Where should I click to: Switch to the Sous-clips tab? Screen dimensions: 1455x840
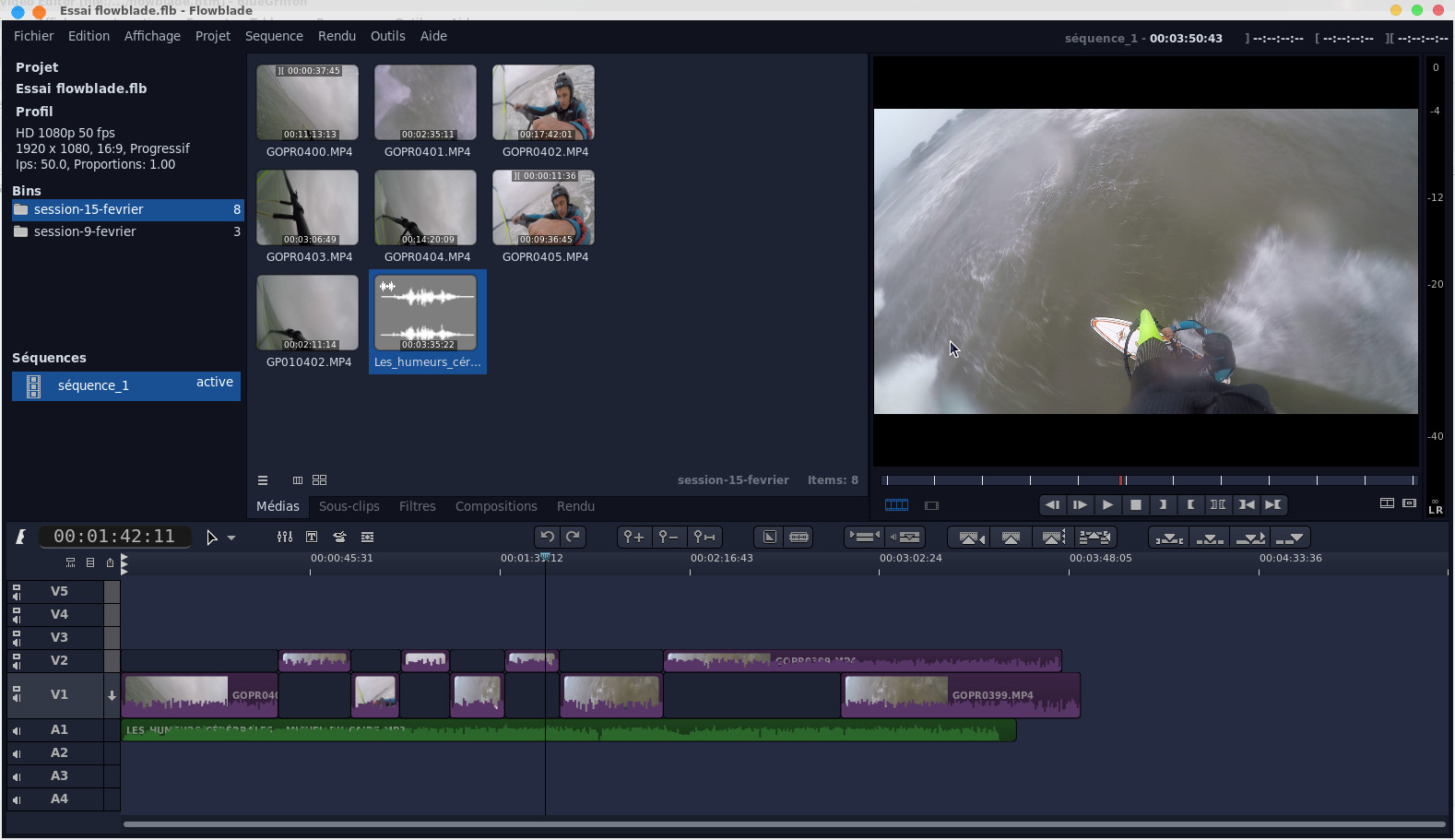click(349, 506)
